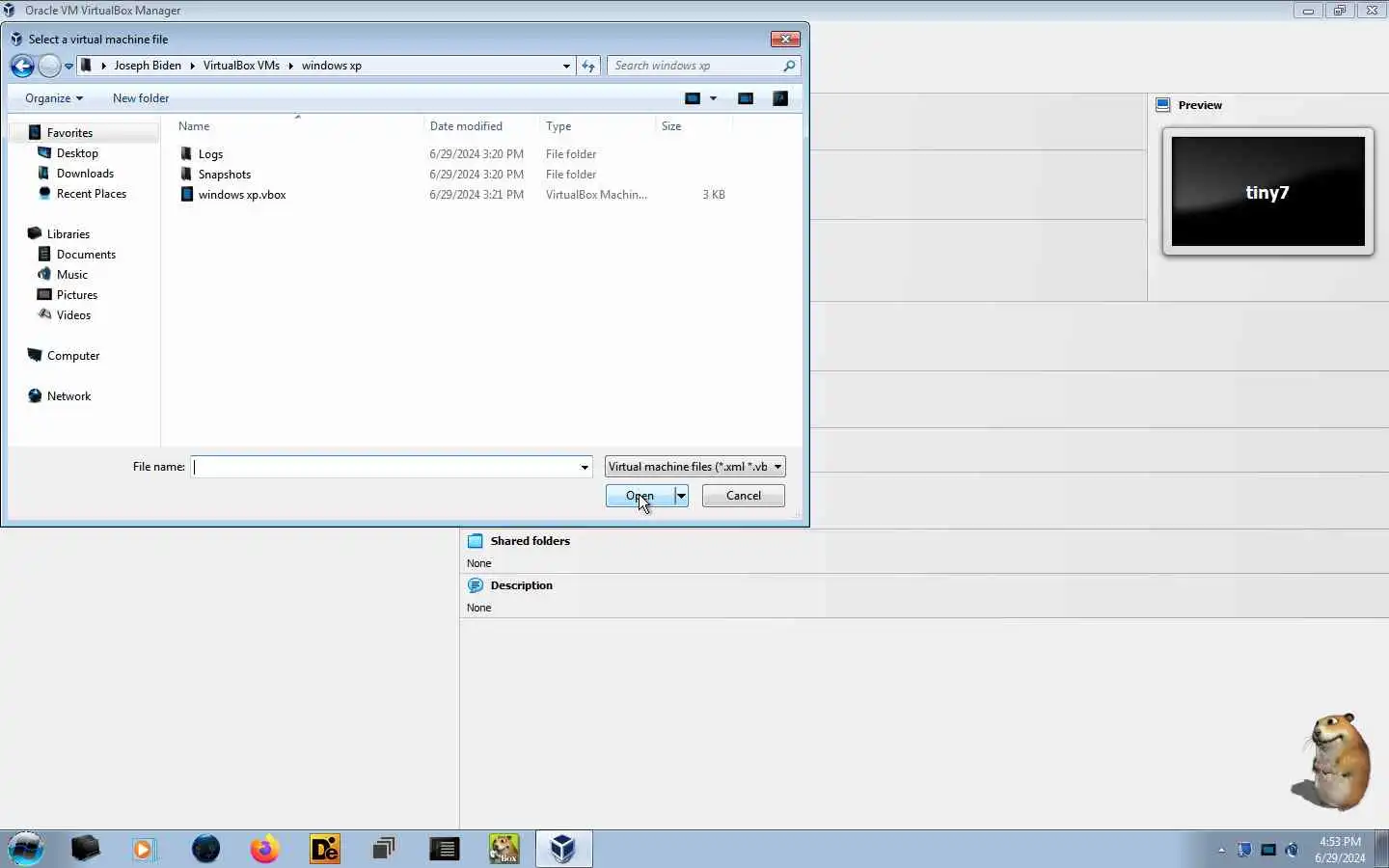
Task: Click the hamster desktop mascot
Action: coord(1334,762)
